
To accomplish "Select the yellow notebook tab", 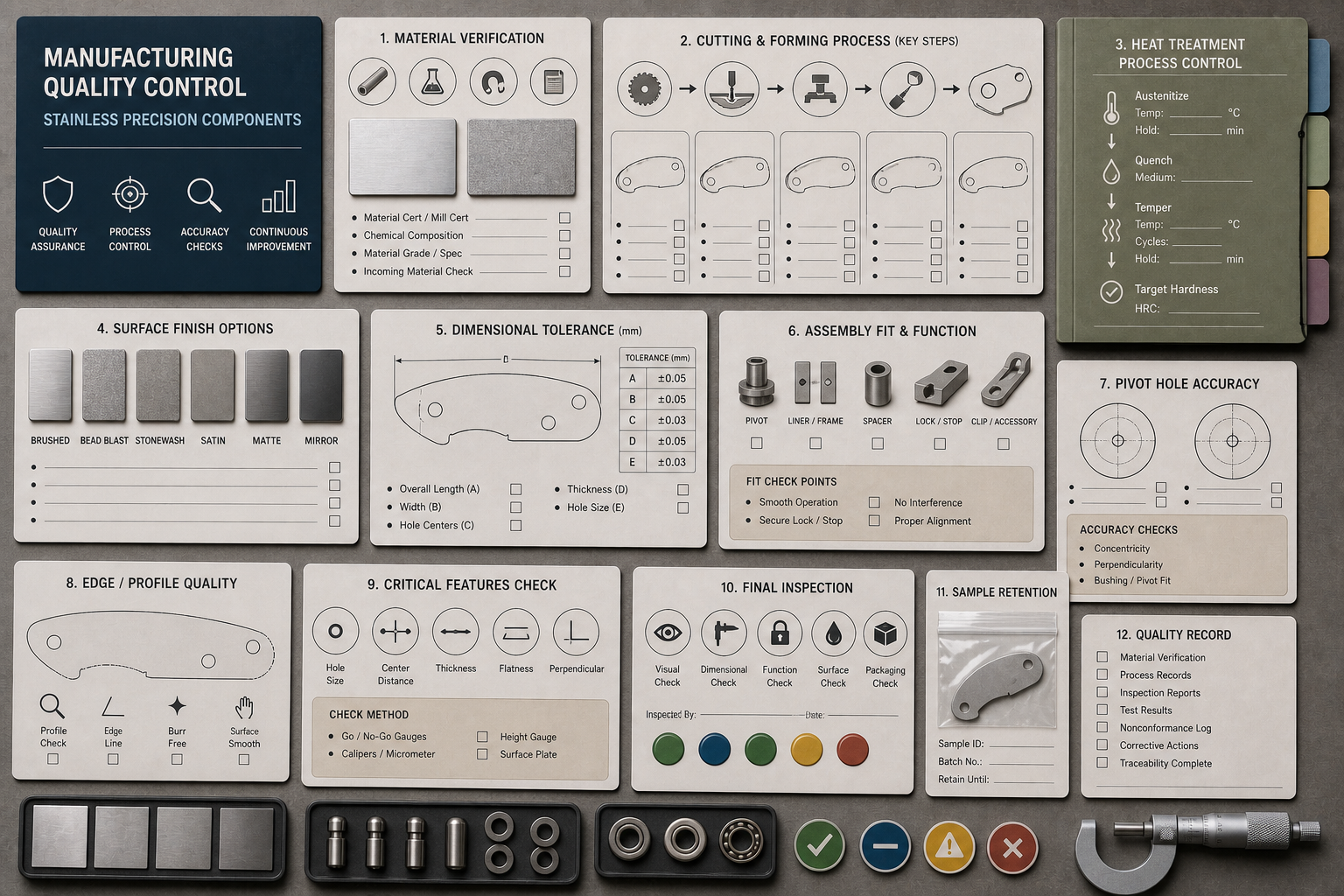I will [1317, 223].
